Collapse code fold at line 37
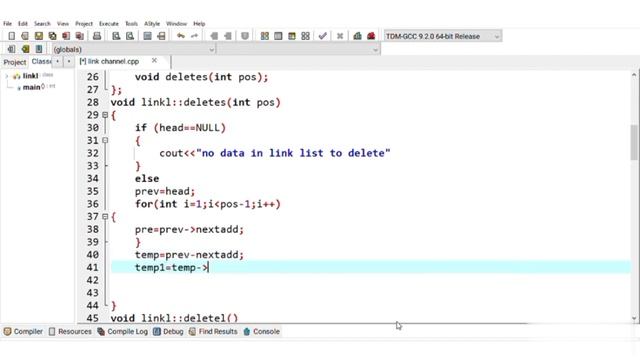Screen dimensions: 640x360 pos(105,217)
